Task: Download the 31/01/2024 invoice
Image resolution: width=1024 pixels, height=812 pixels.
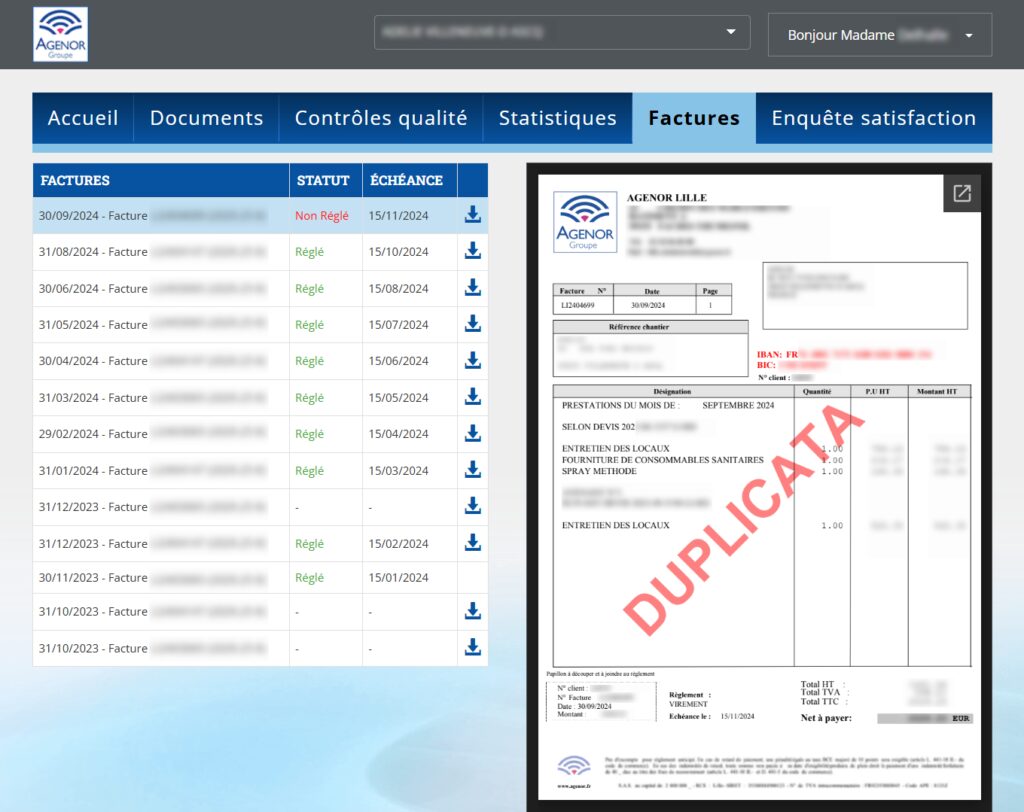Action: click(473, 470)
